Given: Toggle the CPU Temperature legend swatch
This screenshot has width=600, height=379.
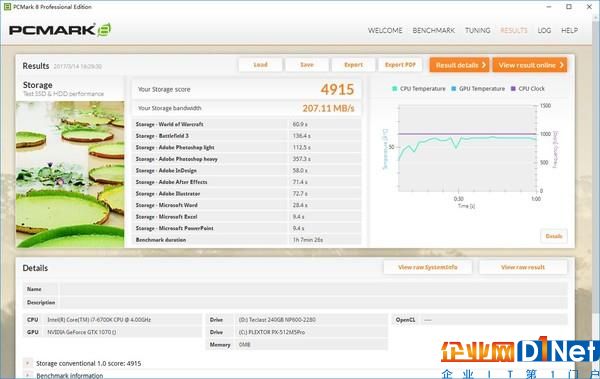Looking at the screenshot, I should coord(395,88).
